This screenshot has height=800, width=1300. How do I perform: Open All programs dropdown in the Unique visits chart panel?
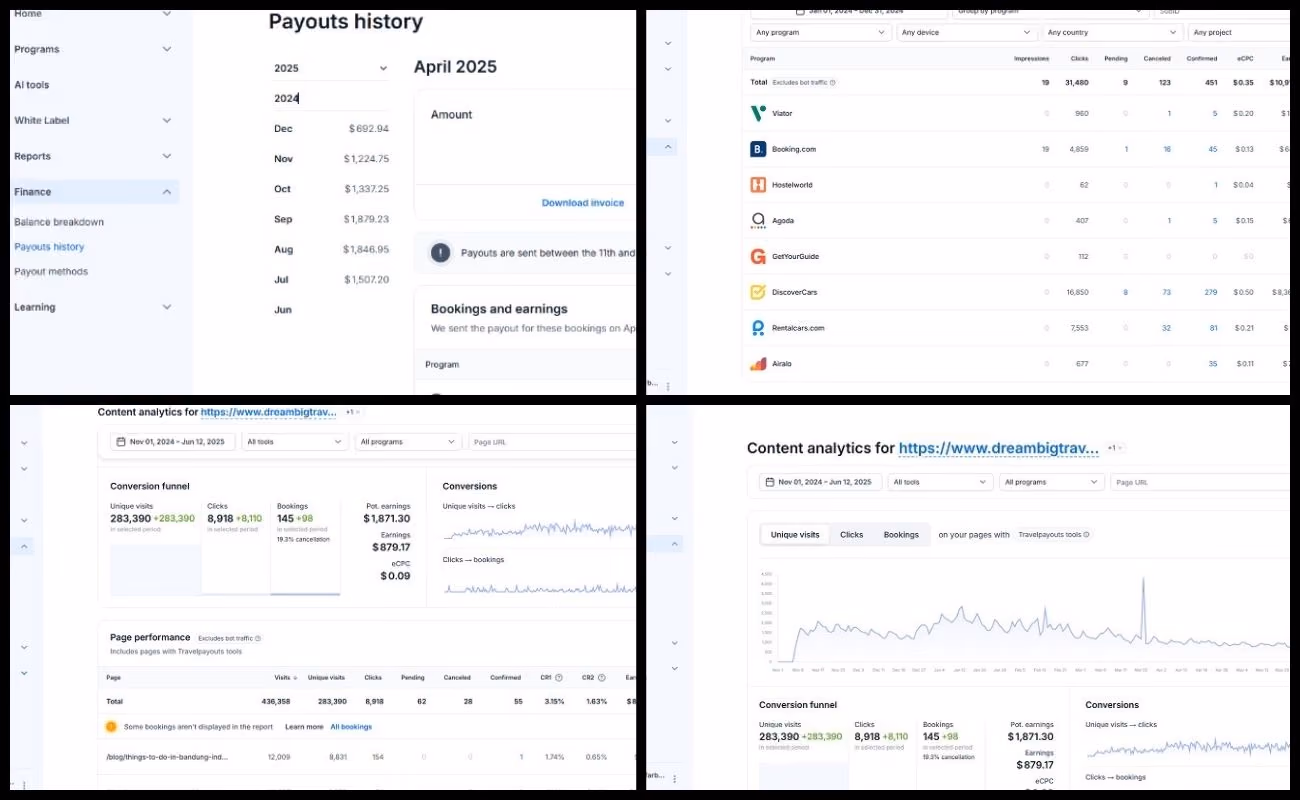[1052, 482]
